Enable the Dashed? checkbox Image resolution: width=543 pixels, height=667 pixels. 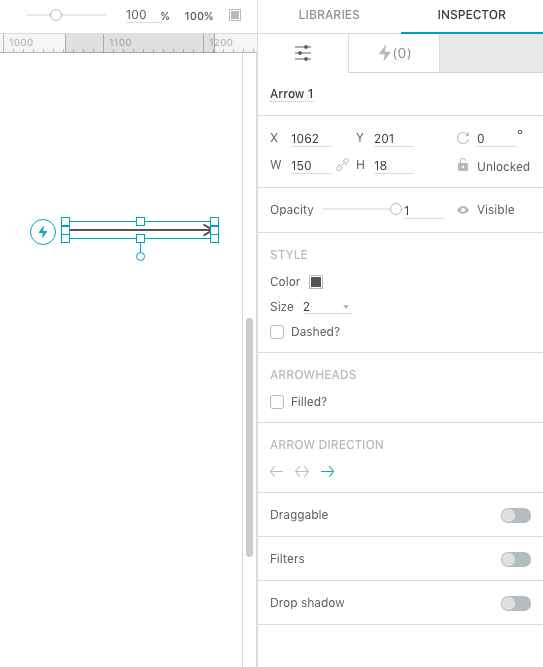277,332
